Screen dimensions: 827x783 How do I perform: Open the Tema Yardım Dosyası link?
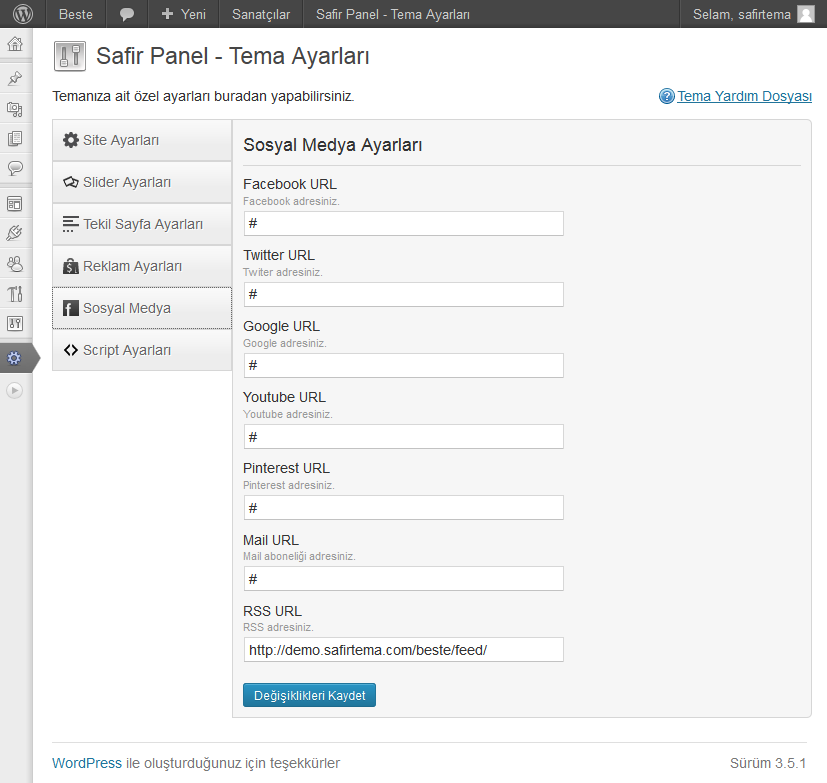coord(743,97)
